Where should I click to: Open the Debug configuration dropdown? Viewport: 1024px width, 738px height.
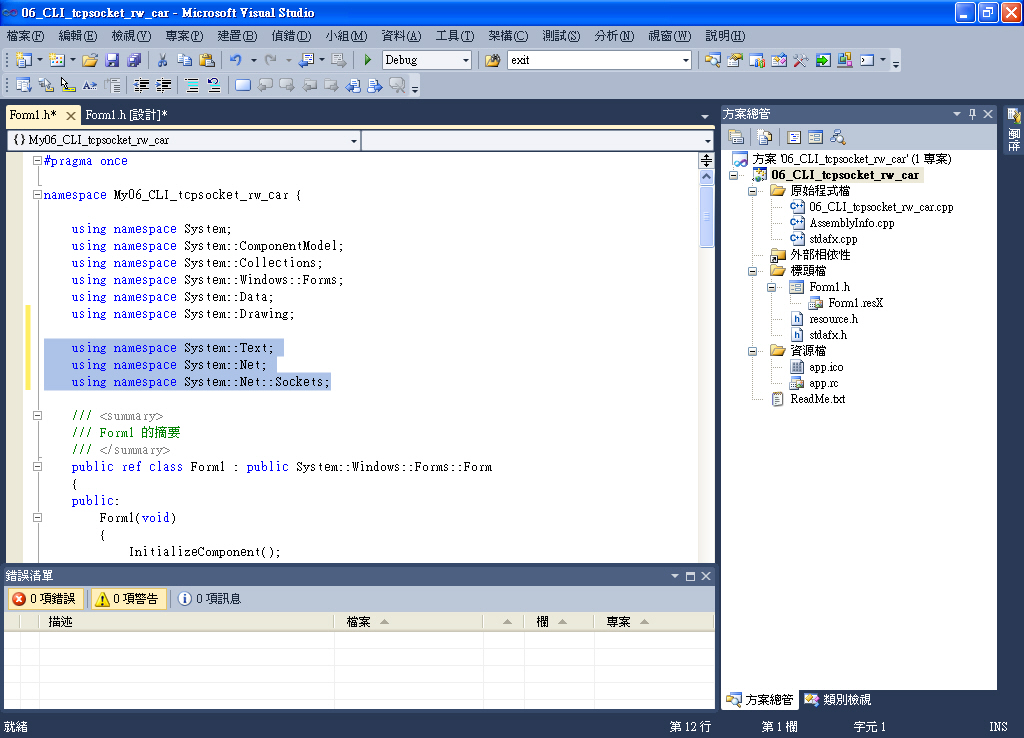click(467, 60)
